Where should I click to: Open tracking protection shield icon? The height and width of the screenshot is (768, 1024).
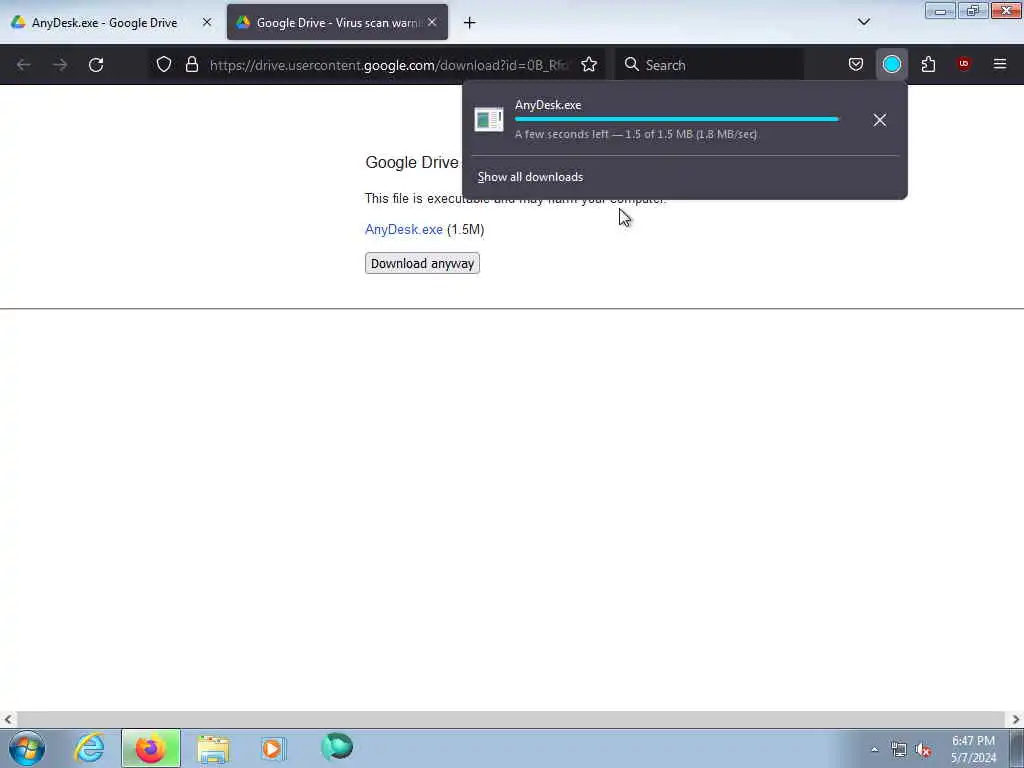click(164, 65)
